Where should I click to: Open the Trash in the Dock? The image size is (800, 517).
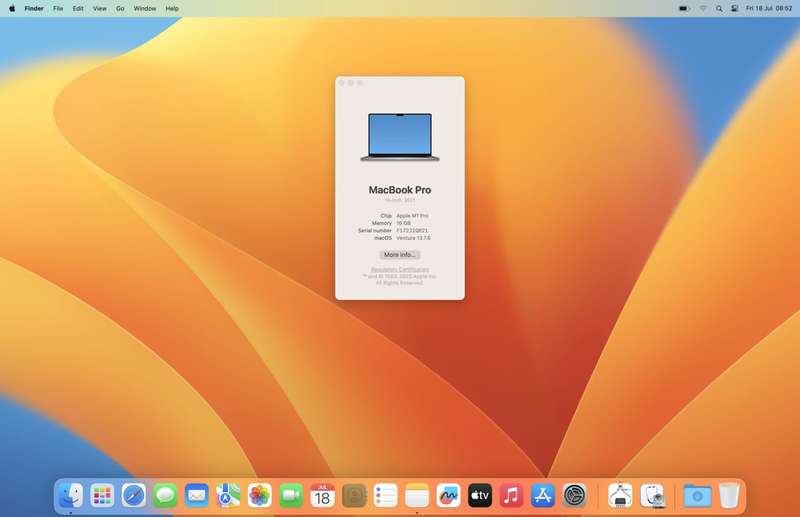pos(729,495)
